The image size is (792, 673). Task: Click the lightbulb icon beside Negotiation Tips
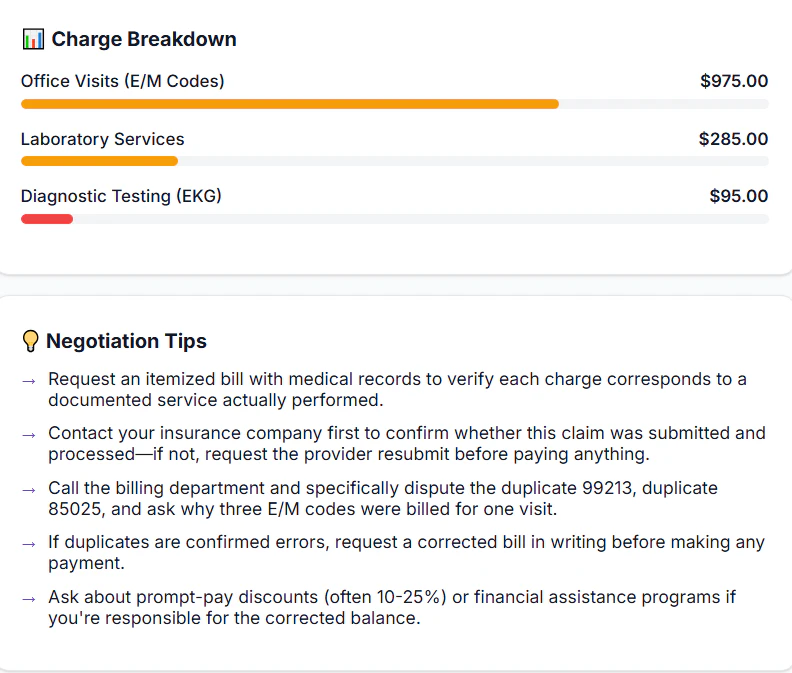[x=31, y=342]
